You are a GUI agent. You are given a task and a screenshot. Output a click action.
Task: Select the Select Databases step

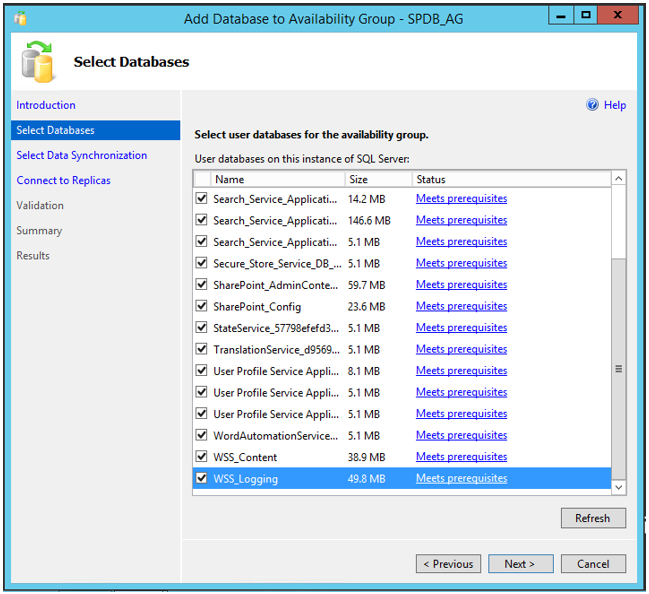pos(96,130)
